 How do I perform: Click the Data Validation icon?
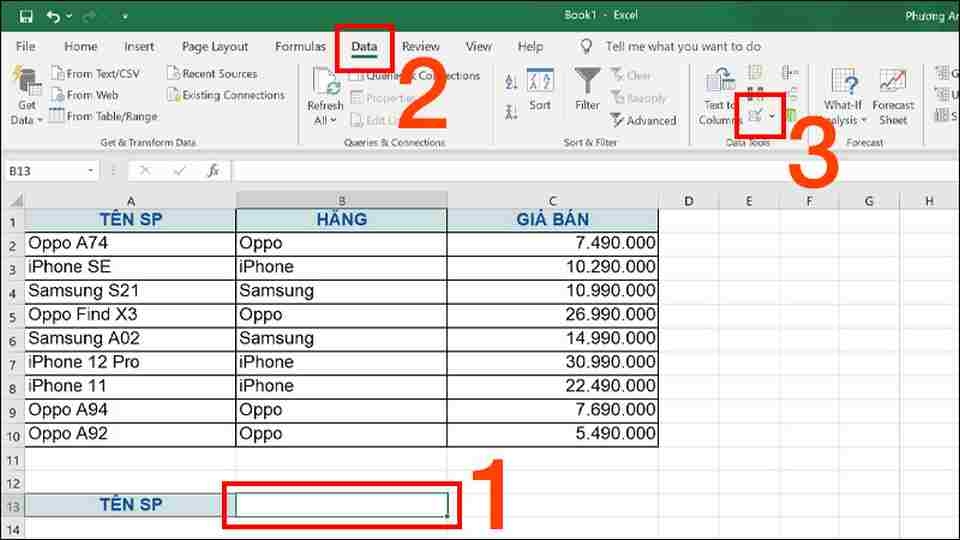point(755,116)
